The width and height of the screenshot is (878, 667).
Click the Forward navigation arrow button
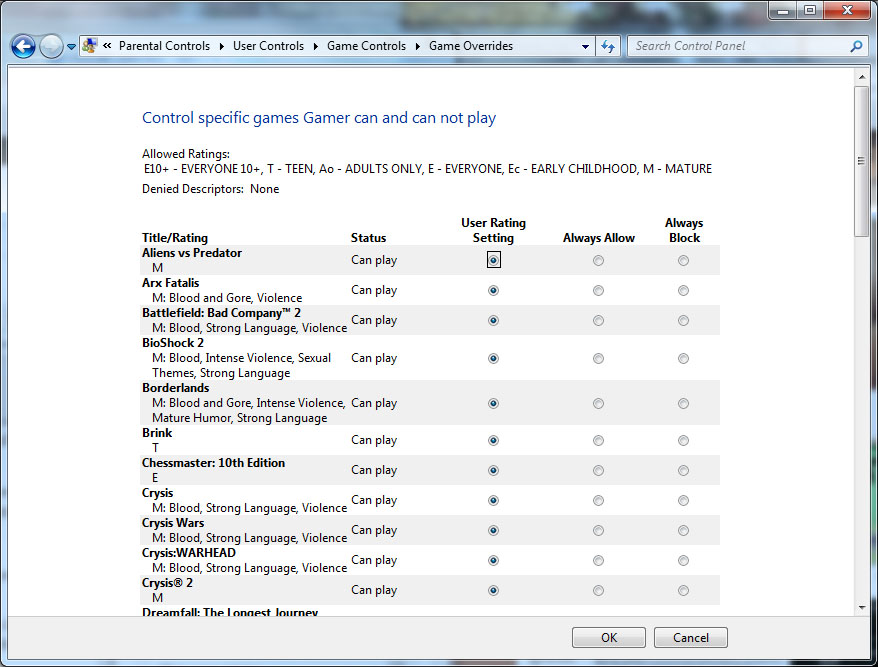[51, 46]
